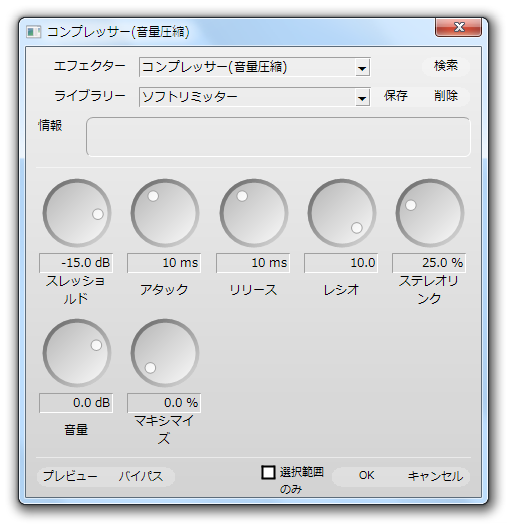Toggle the バイパス bypass button

pyautogui.click(x=141, y=476)
